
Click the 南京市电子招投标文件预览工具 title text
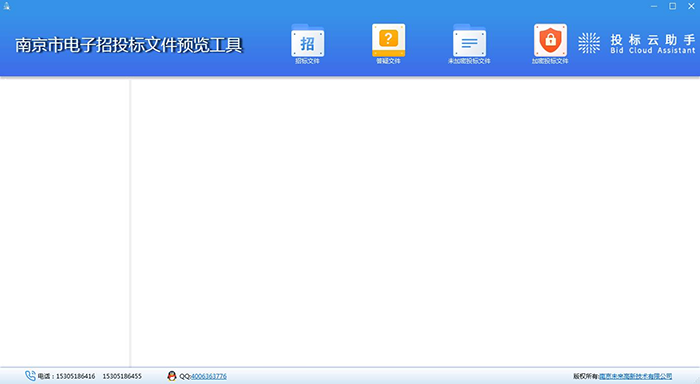(x=129, y=45)
